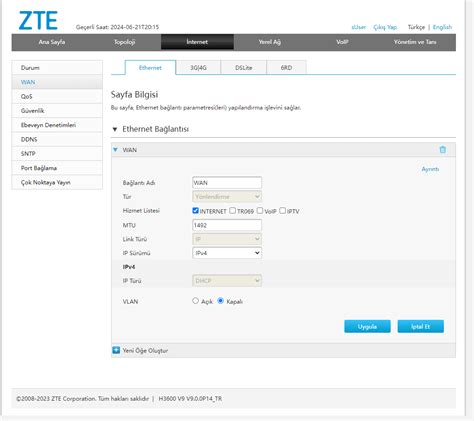
Task: Uncheck the INTERNET service checkbox
Action: (x=195, y=210)
